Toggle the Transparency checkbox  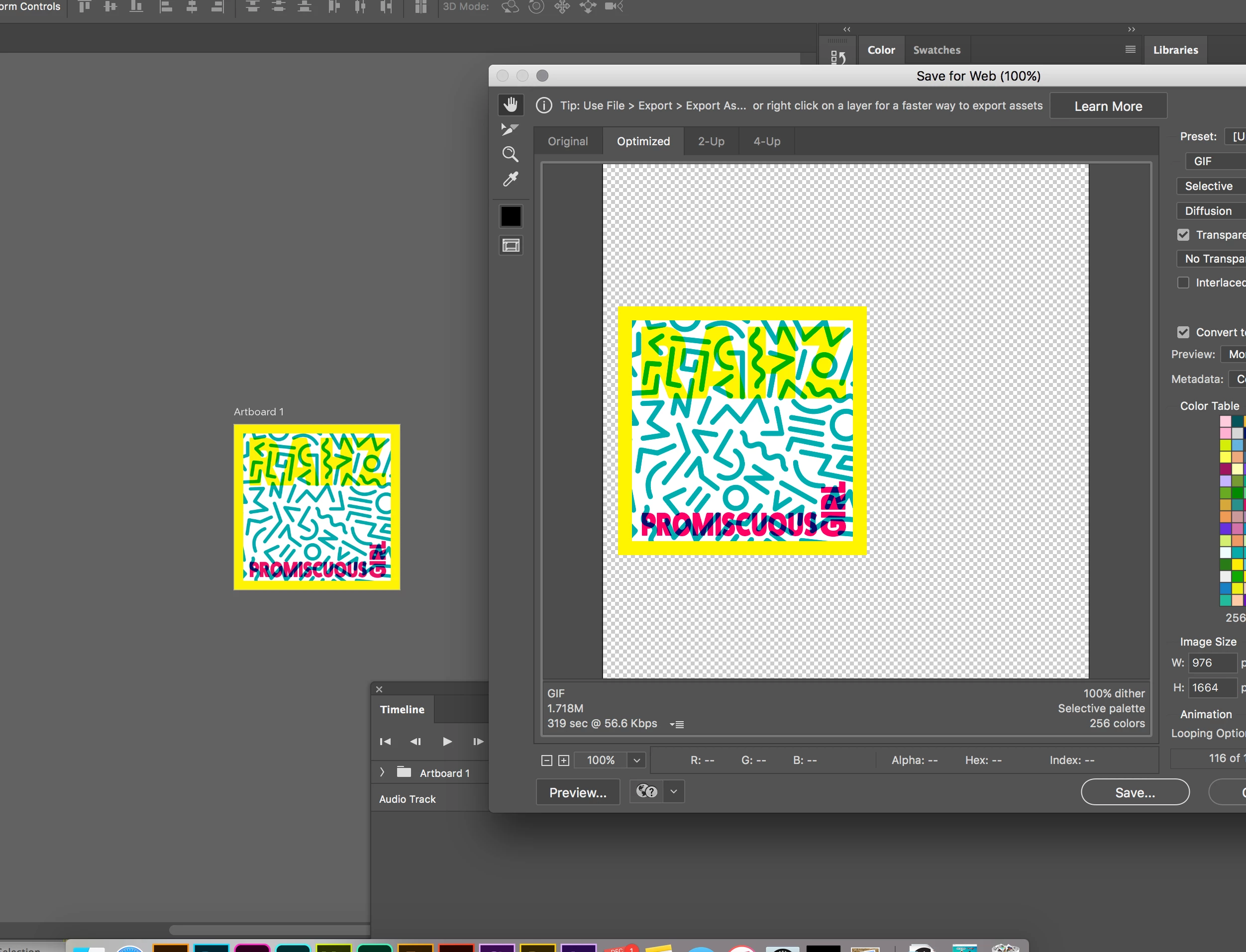point(1183,235)
